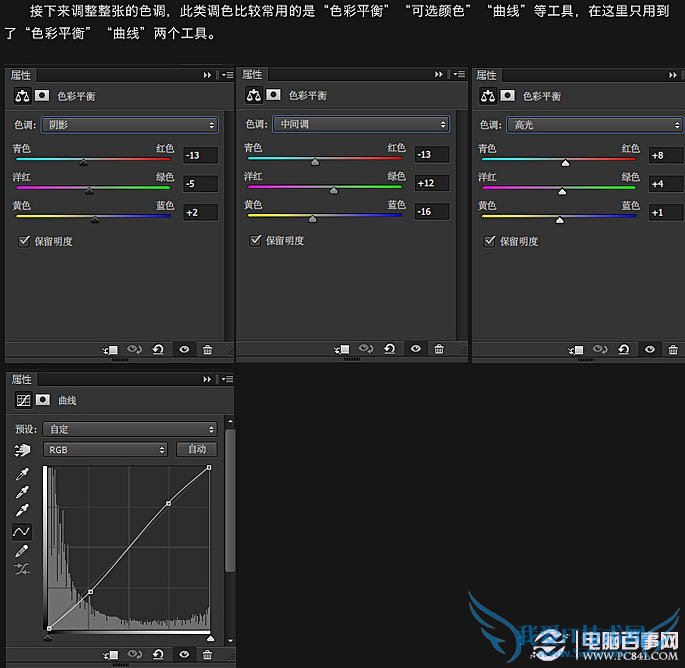Delete the Highlights color balance adjustment
The height and width of the screenshot is (668, 685).
[673, 350]
